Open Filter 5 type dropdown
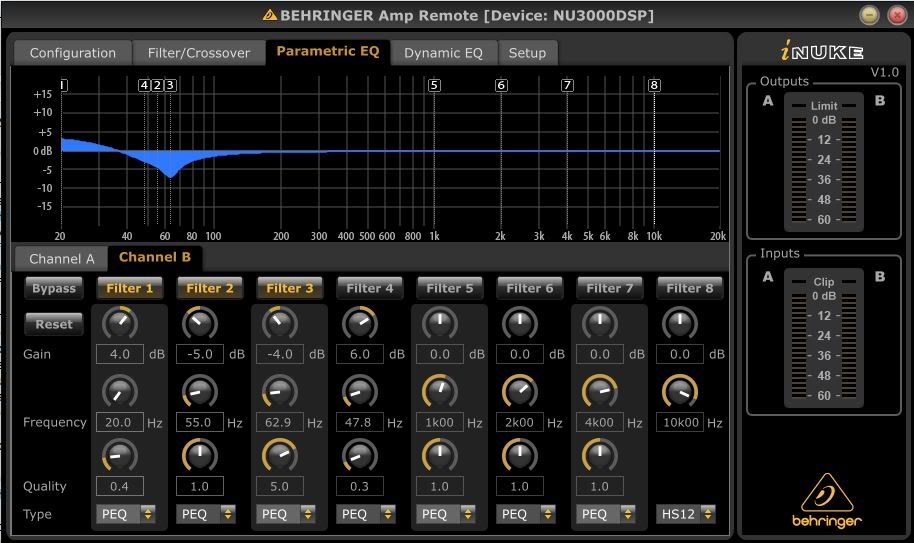Viewport: 914px width, 543px height. pyautogui.click(x=445, y=514)
